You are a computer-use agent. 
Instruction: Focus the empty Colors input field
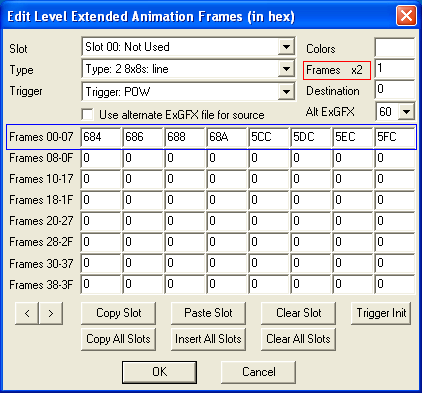395,47
